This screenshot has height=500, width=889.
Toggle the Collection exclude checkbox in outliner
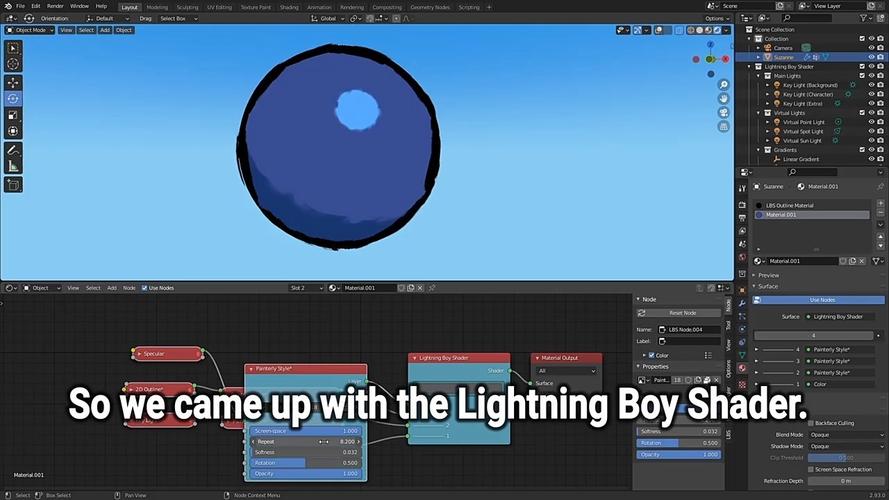click(862, 39)
